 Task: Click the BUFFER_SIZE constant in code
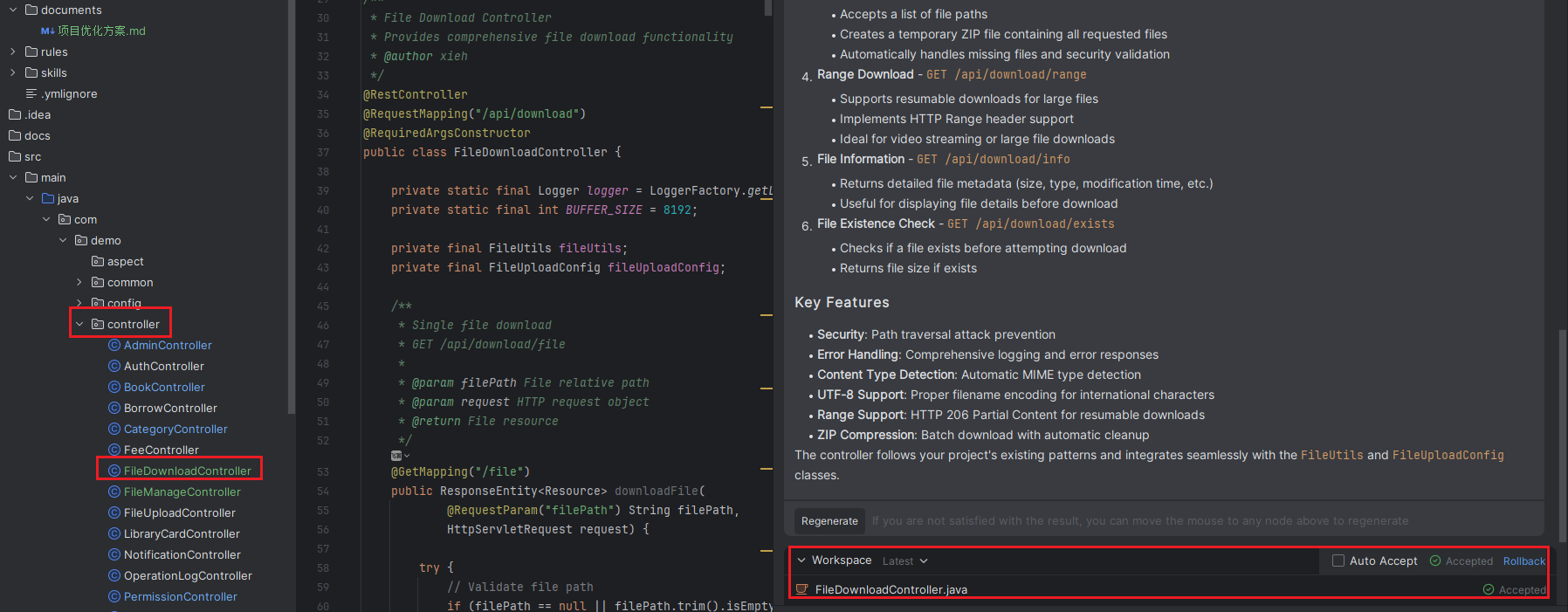603,210
